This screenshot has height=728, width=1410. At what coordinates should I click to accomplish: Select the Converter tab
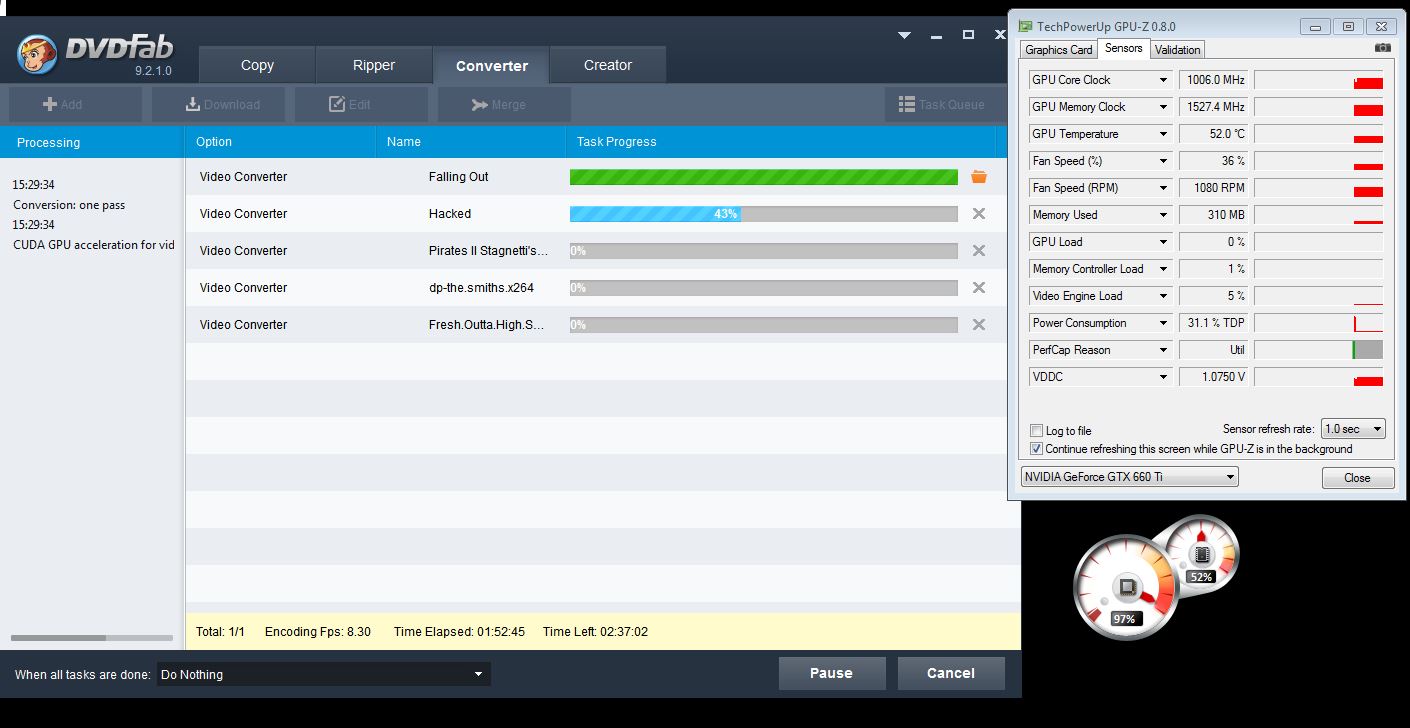click(491, 66)
